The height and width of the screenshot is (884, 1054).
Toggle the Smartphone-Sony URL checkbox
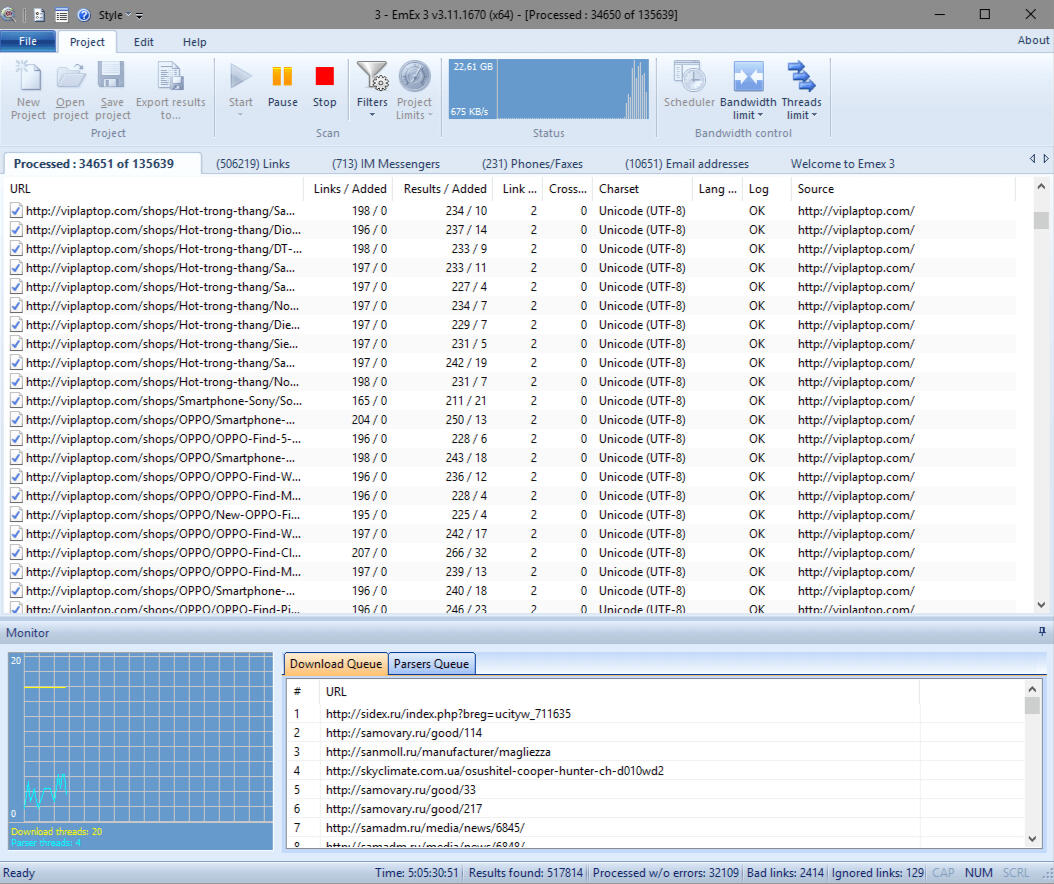click(x=14, y=400)
